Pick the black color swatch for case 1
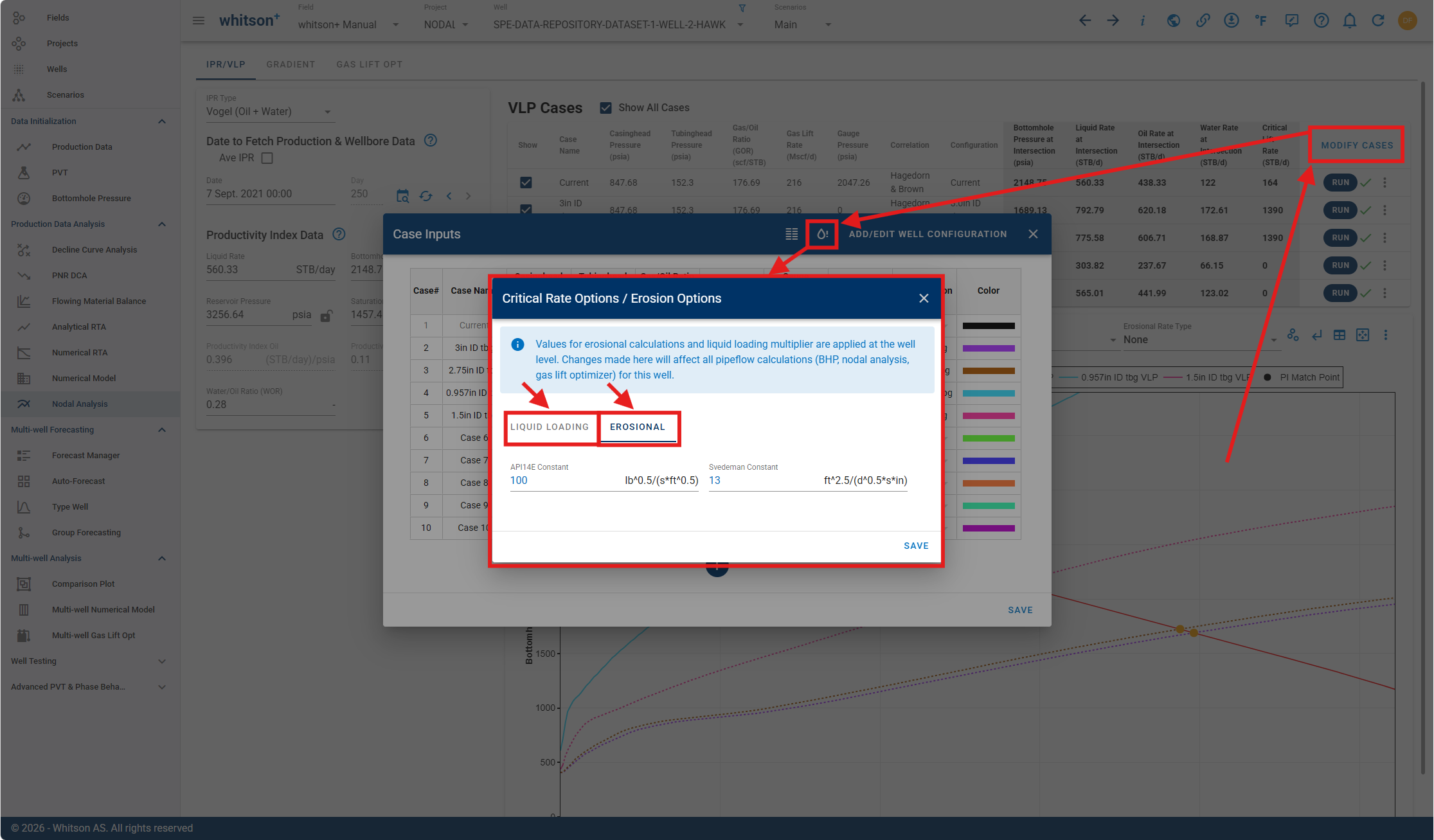1434x840 pixels. click(x=989, y=326)
